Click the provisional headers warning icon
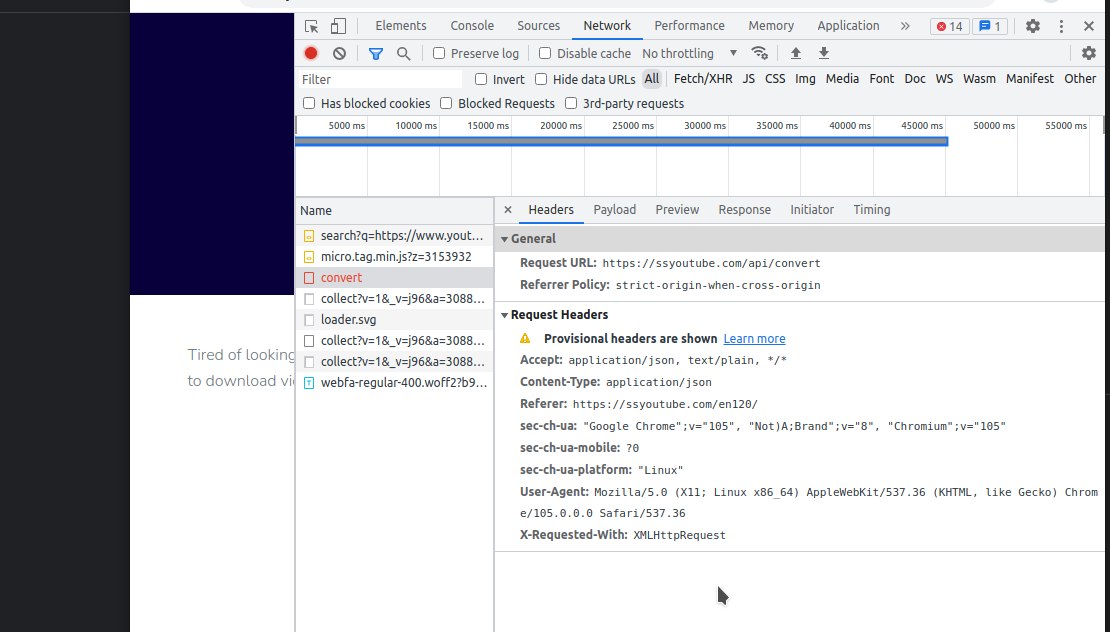 (x=525, y=338)
